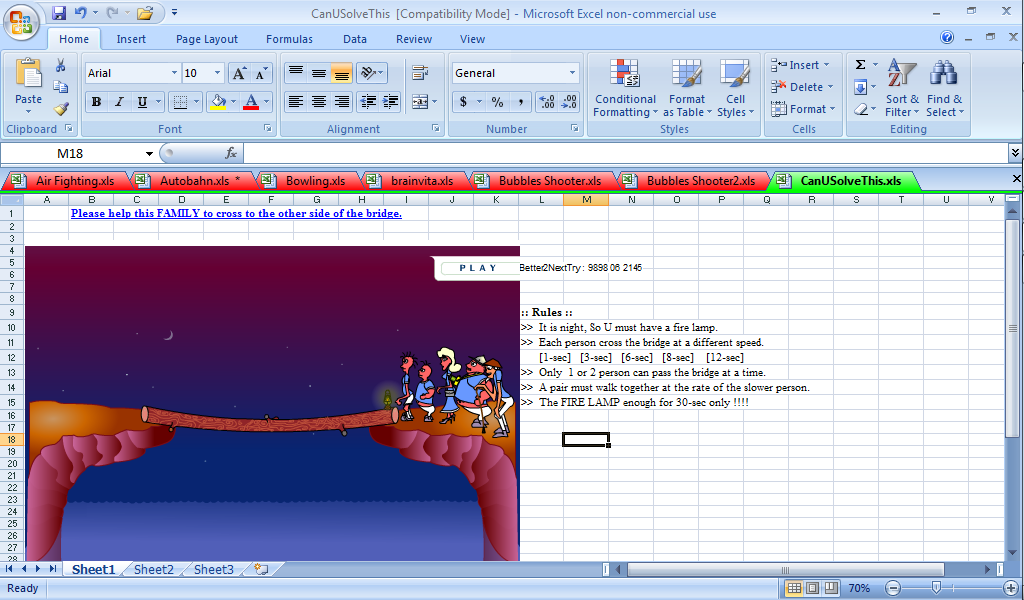Toggle Italic formatting

(x=119, y=102)
